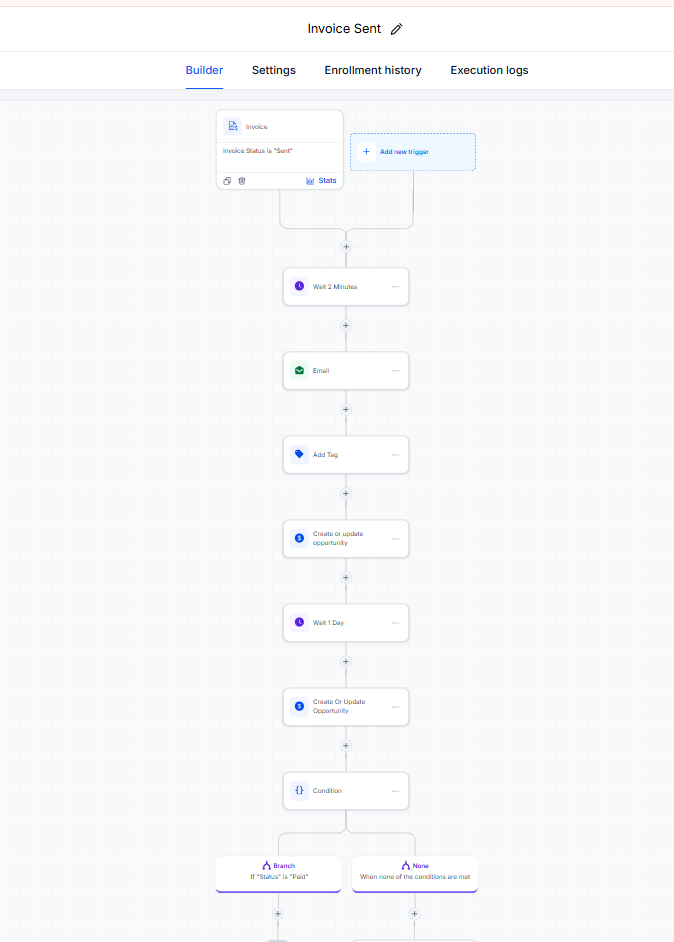Open Stats on the Invoice trigger
This screenshot has width=674, height=942.
coord(321,180)
